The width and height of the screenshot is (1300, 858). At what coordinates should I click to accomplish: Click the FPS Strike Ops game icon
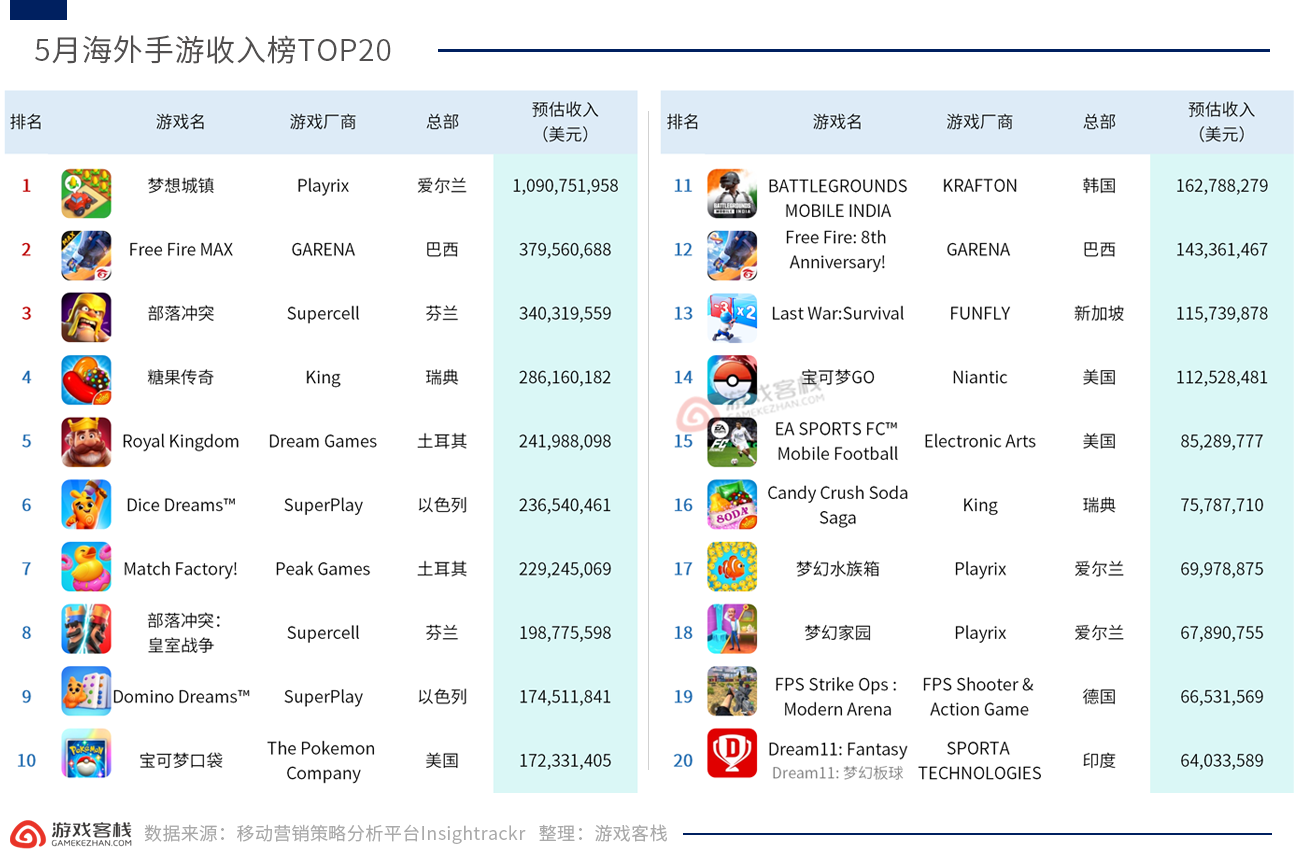pos(732,691)
